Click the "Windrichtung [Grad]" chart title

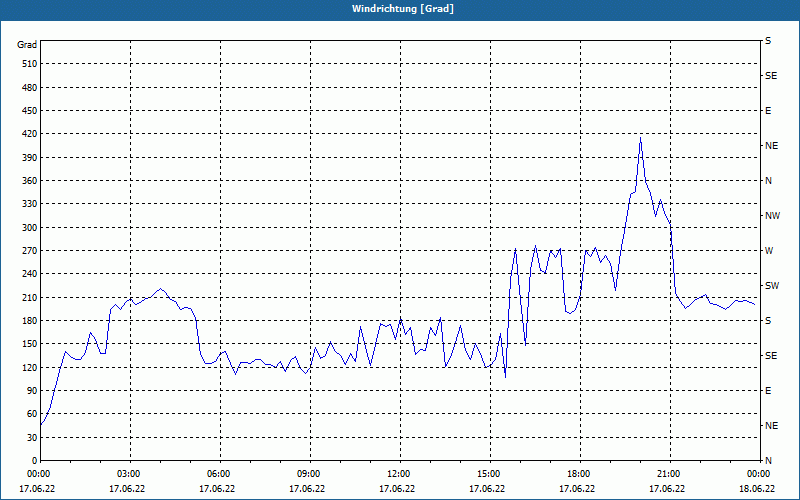click(x=399, y=9)
